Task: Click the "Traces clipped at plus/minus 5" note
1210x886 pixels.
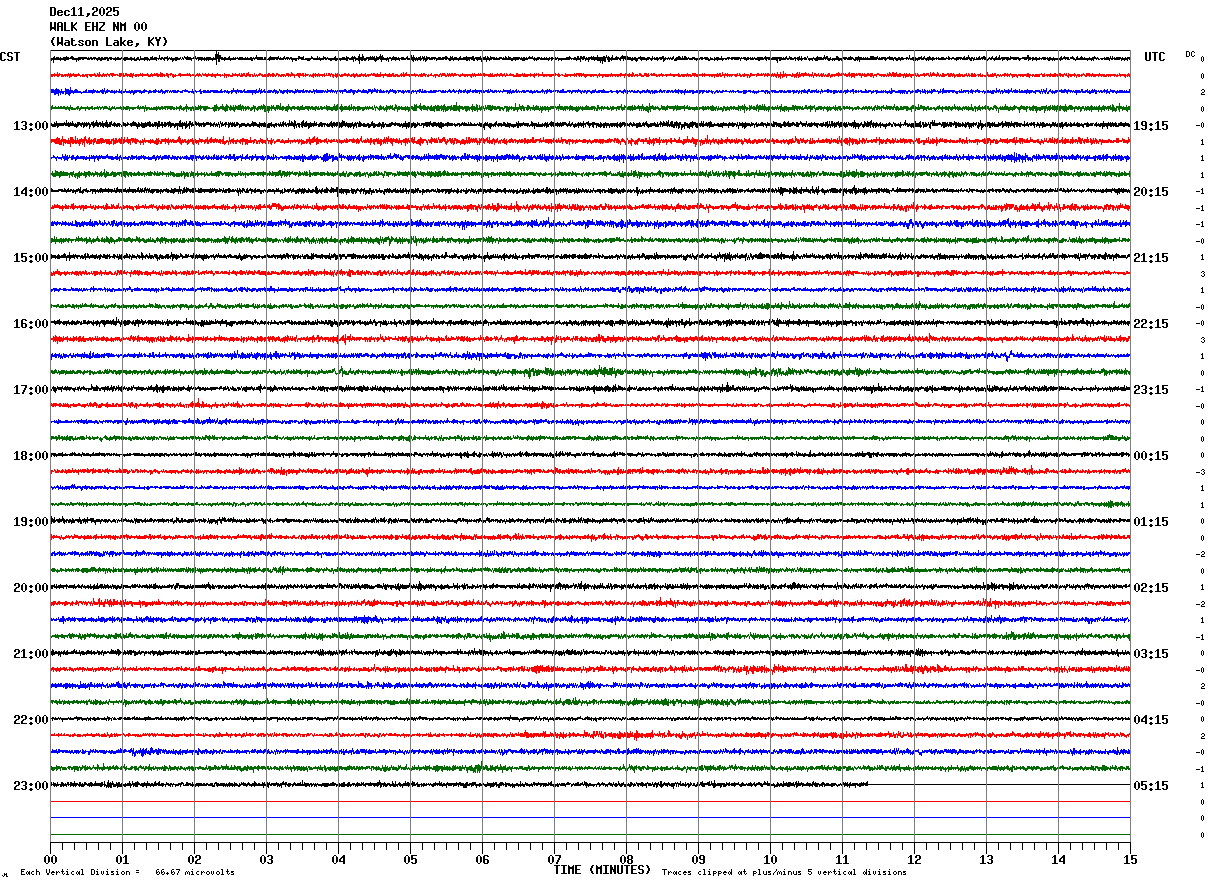Action: (x=784, y=872)
